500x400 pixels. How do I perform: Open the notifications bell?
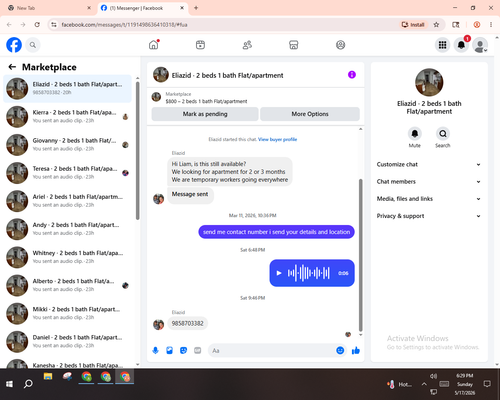[461, 45]
